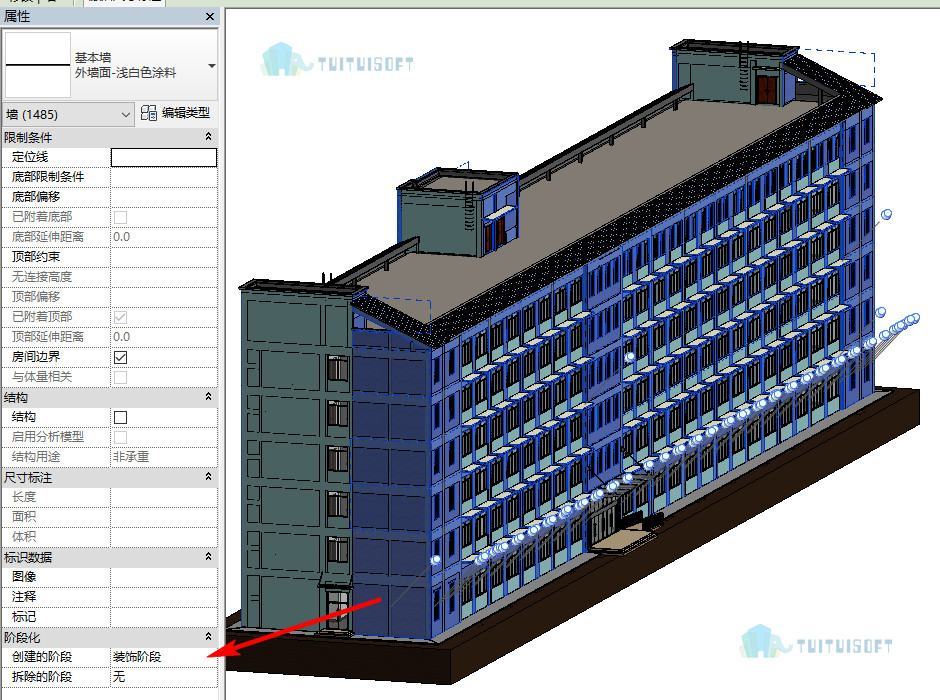Collapse the 阶段化 section
The image size is (940, 700).
point(208,636)
